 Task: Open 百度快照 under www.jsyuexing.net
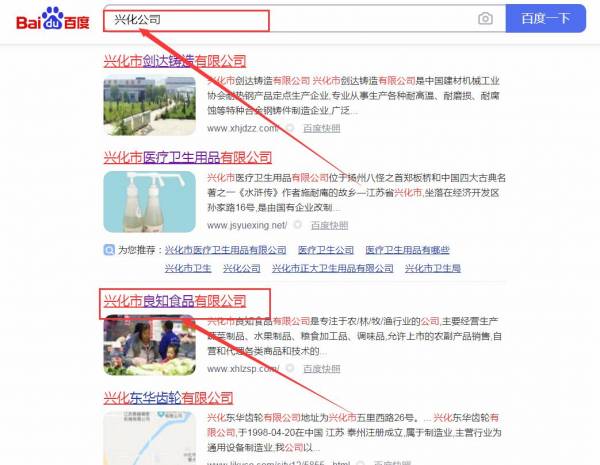(329, 225)
